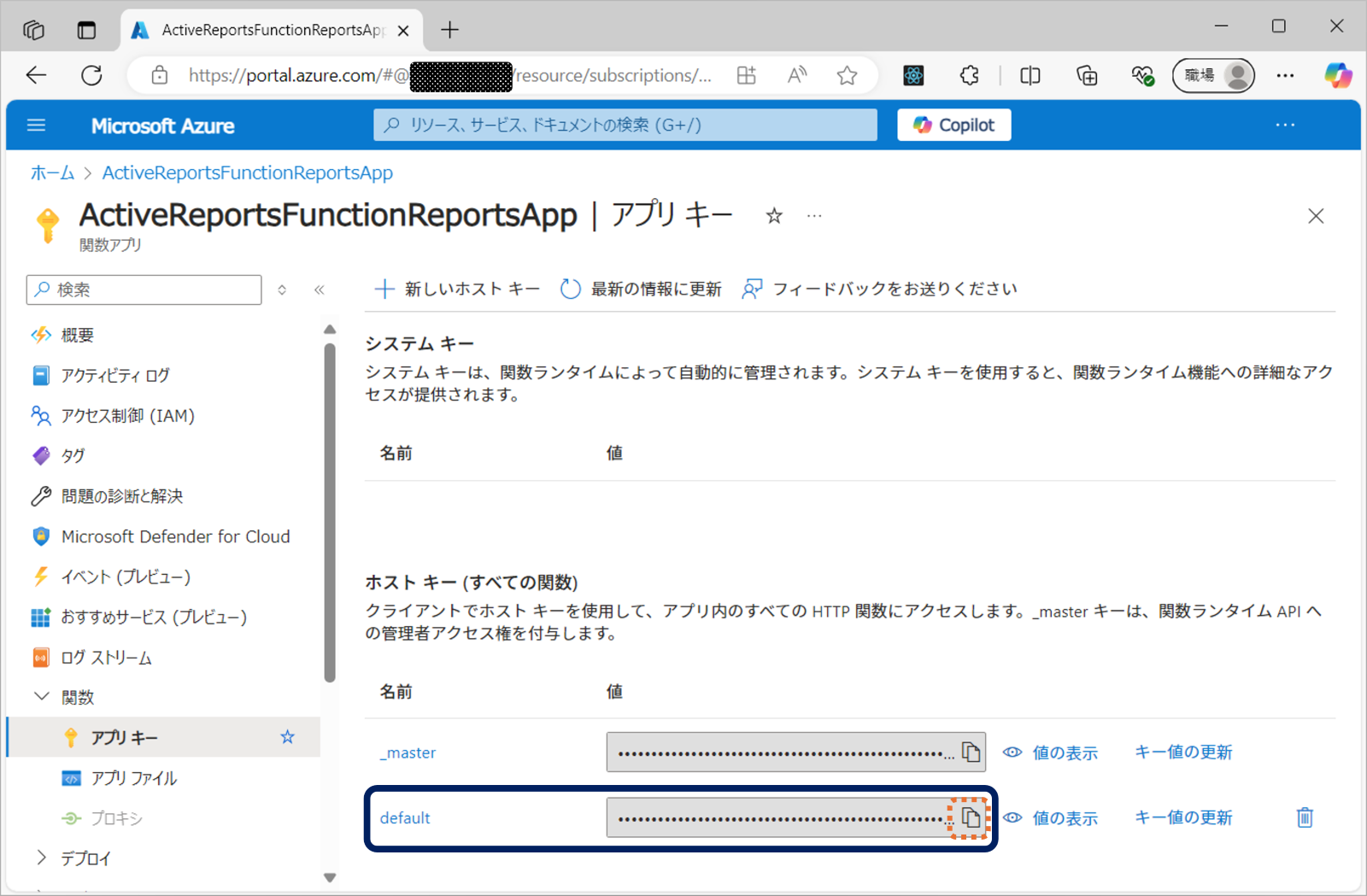Open a new browser tab
This screenshot has height=896, width=1367.
pos(449,30)
